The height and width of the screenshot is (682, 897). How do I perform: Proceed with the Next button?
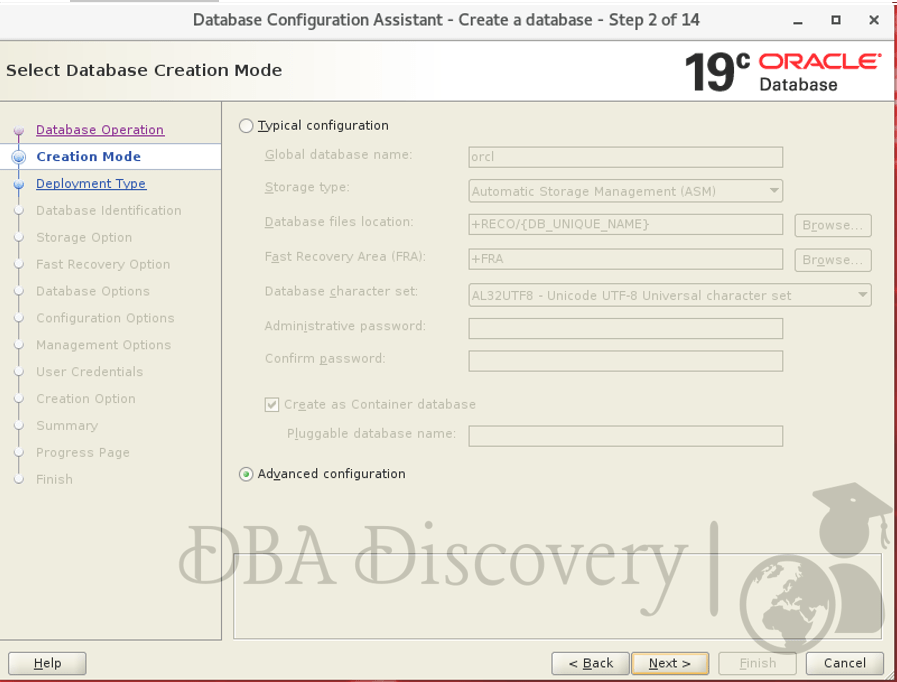[x=670, y=664]
